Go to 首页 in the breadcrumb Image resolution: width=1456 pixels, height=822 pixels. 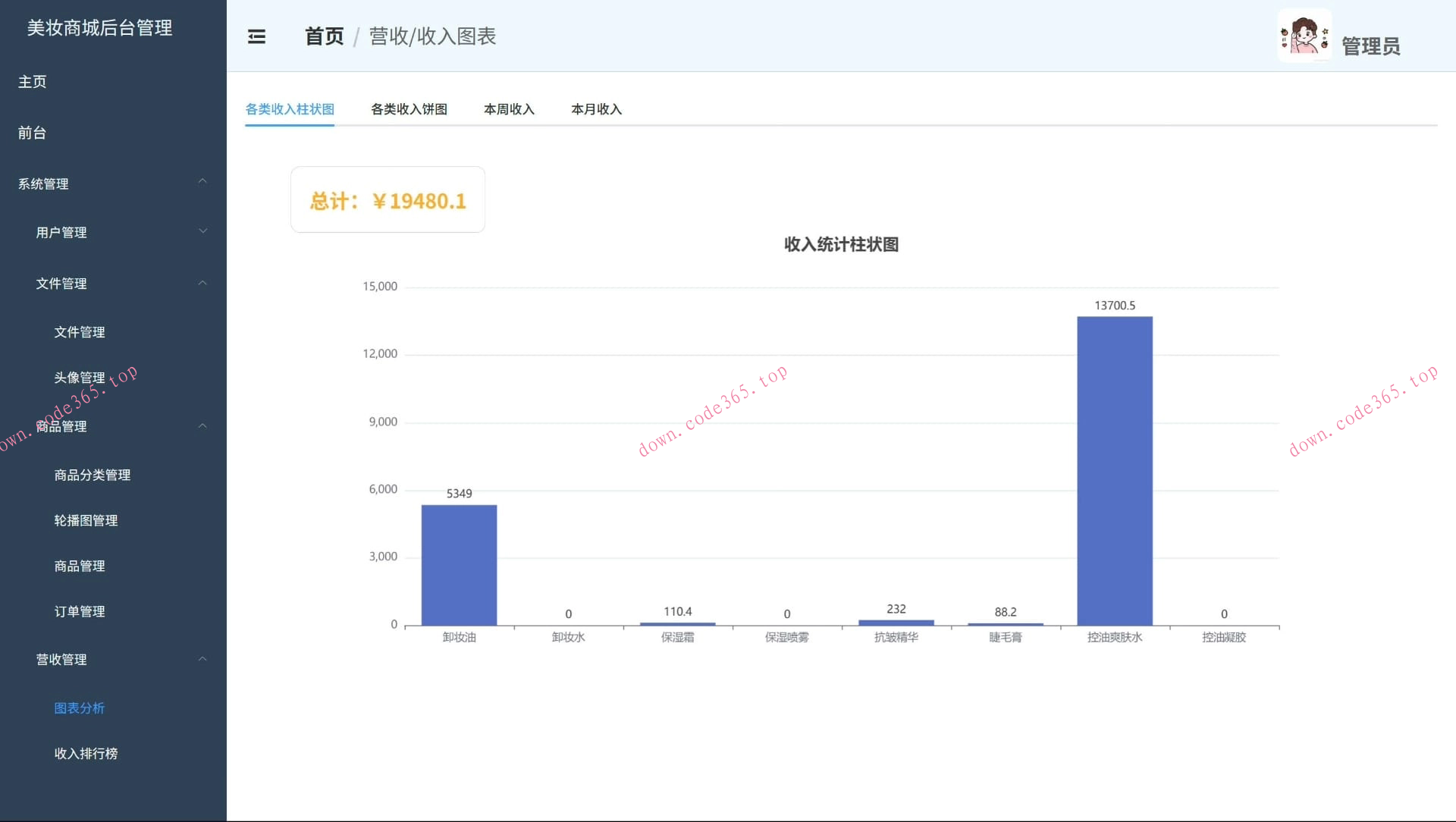[x=324, y=36]
